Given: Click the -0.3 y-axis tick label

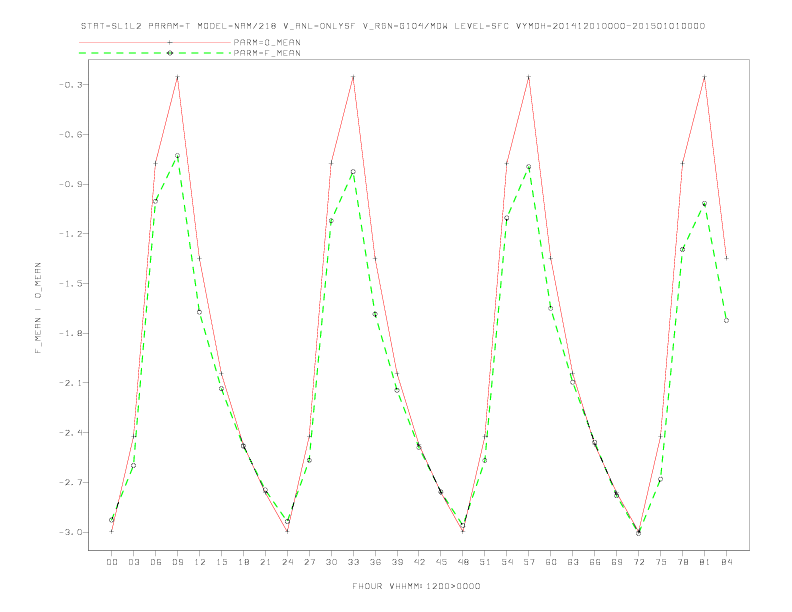Looking at the screenshot, I should (70, 85).
